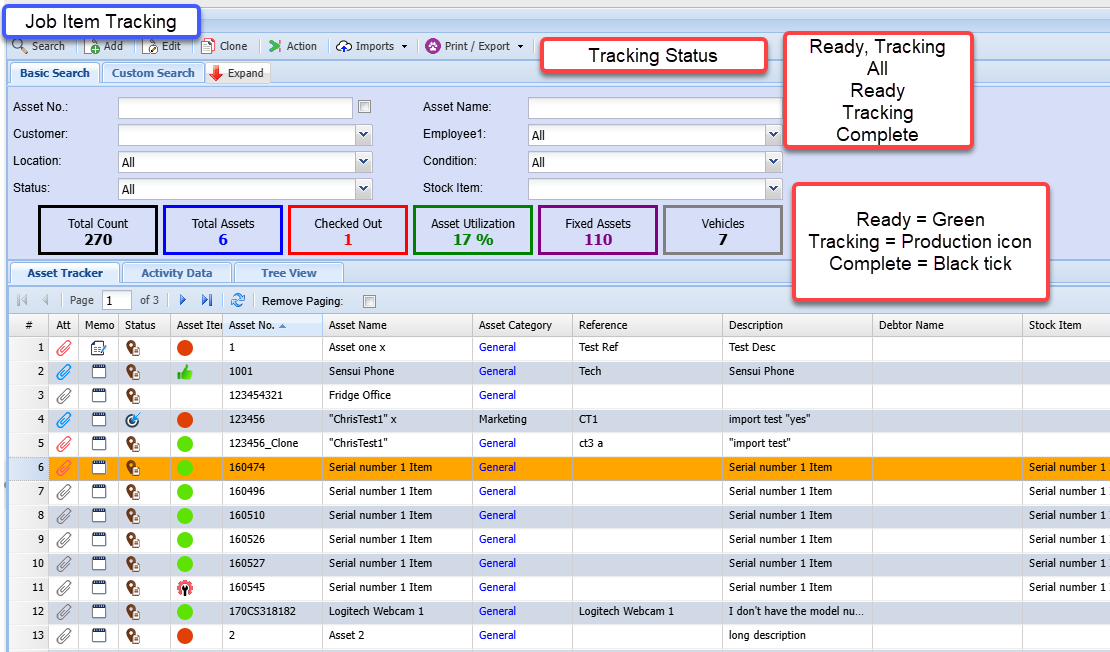Go to next page arrow
Viewport: 1110px width, 652px height.
pyautogui.click(x=183, y=300)
